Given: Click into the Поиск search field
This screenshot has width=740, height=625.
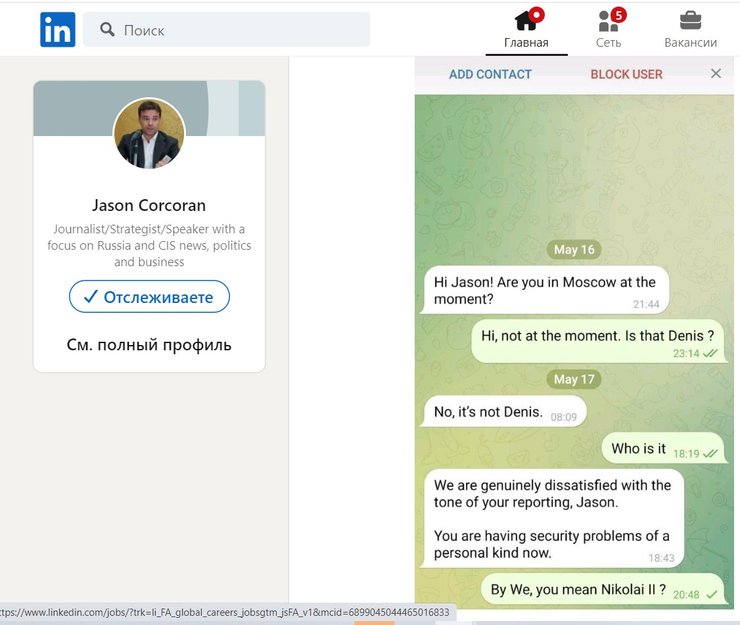Looking at the screenshot, I should coord(240,30).
